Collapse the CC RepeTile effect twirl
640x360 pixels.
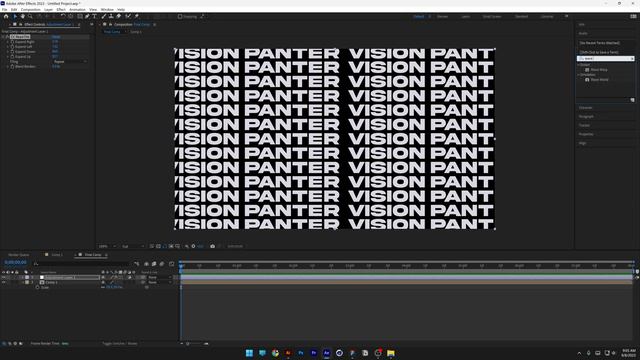[3, 37]
